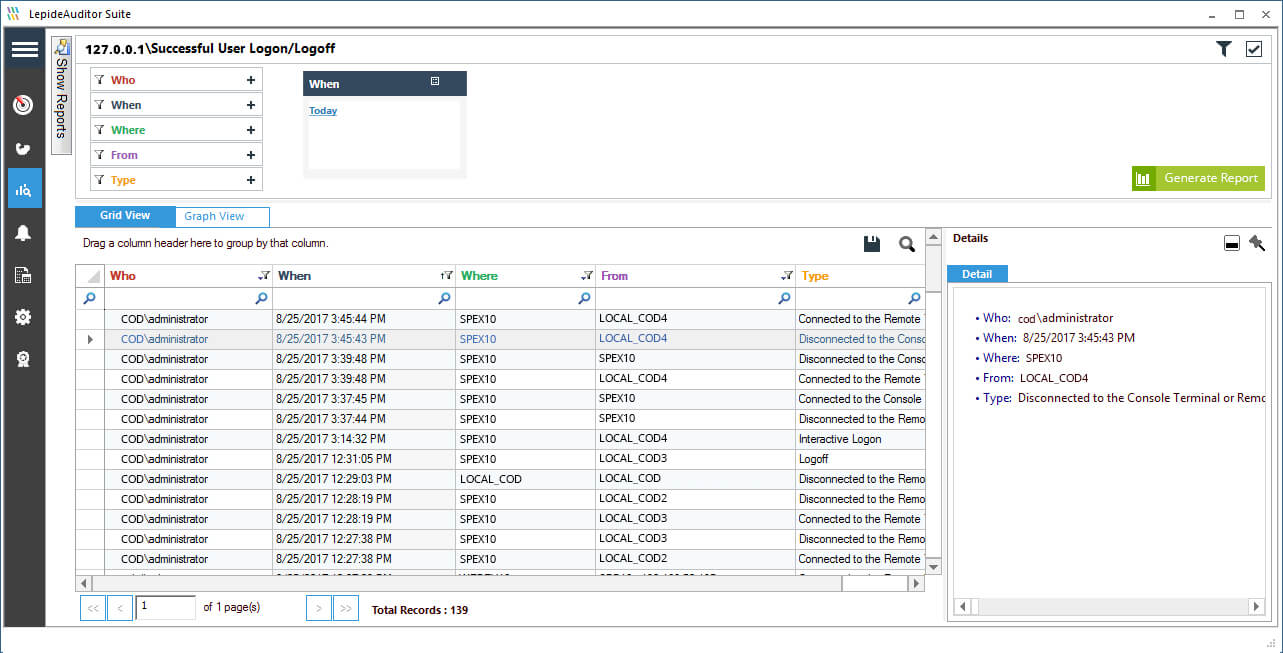Select the Radar/dashboard icon in the sidebar
Screen dimensions: 1283x653
[x=23, y=104]
